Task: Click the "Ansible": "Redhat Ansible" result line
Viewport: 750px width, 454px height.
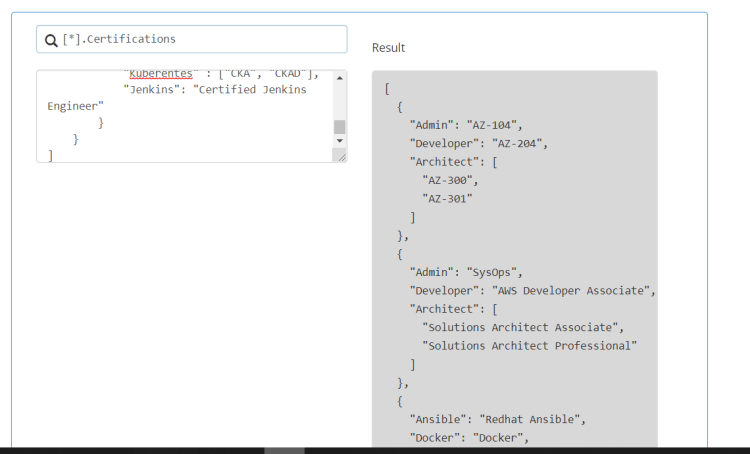Action: click(497, 420)
